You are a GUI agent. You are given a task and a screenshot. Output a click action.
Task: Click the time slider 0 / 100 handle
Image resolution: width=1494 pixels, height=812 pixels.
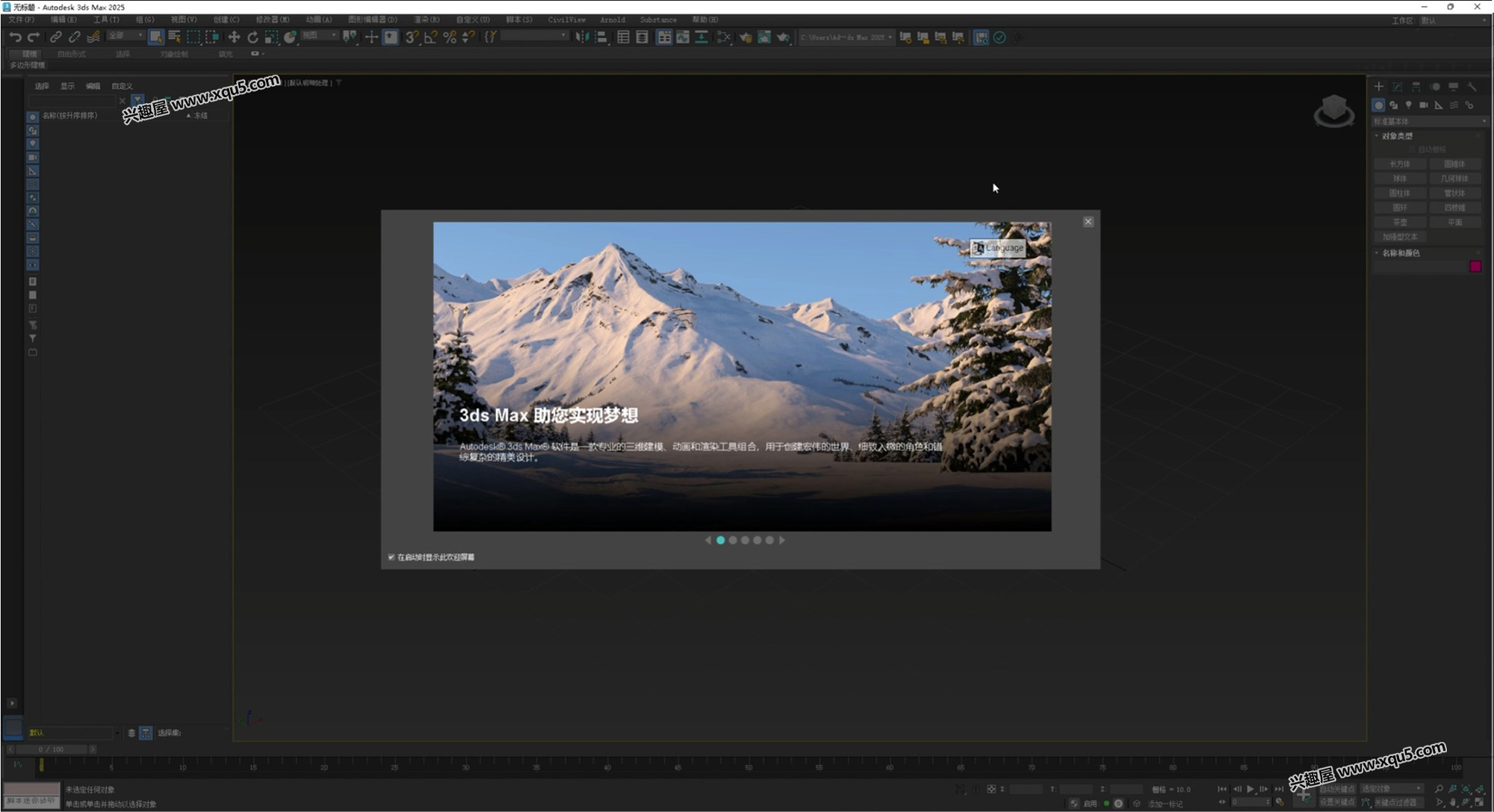(x=52, y=749)
